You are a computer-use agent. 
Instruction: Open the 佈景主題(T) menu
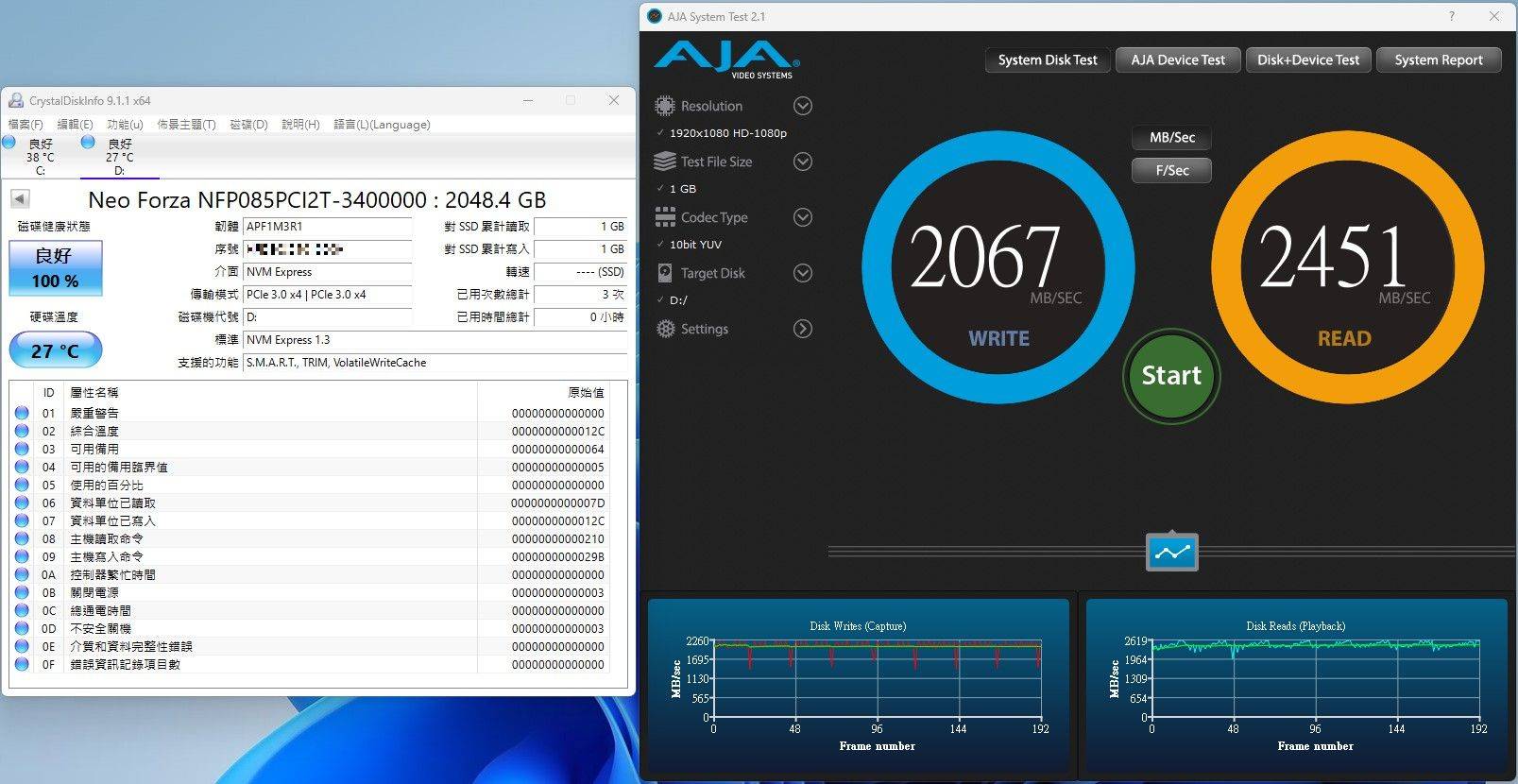pyautogui.click(x=186, y=125)
